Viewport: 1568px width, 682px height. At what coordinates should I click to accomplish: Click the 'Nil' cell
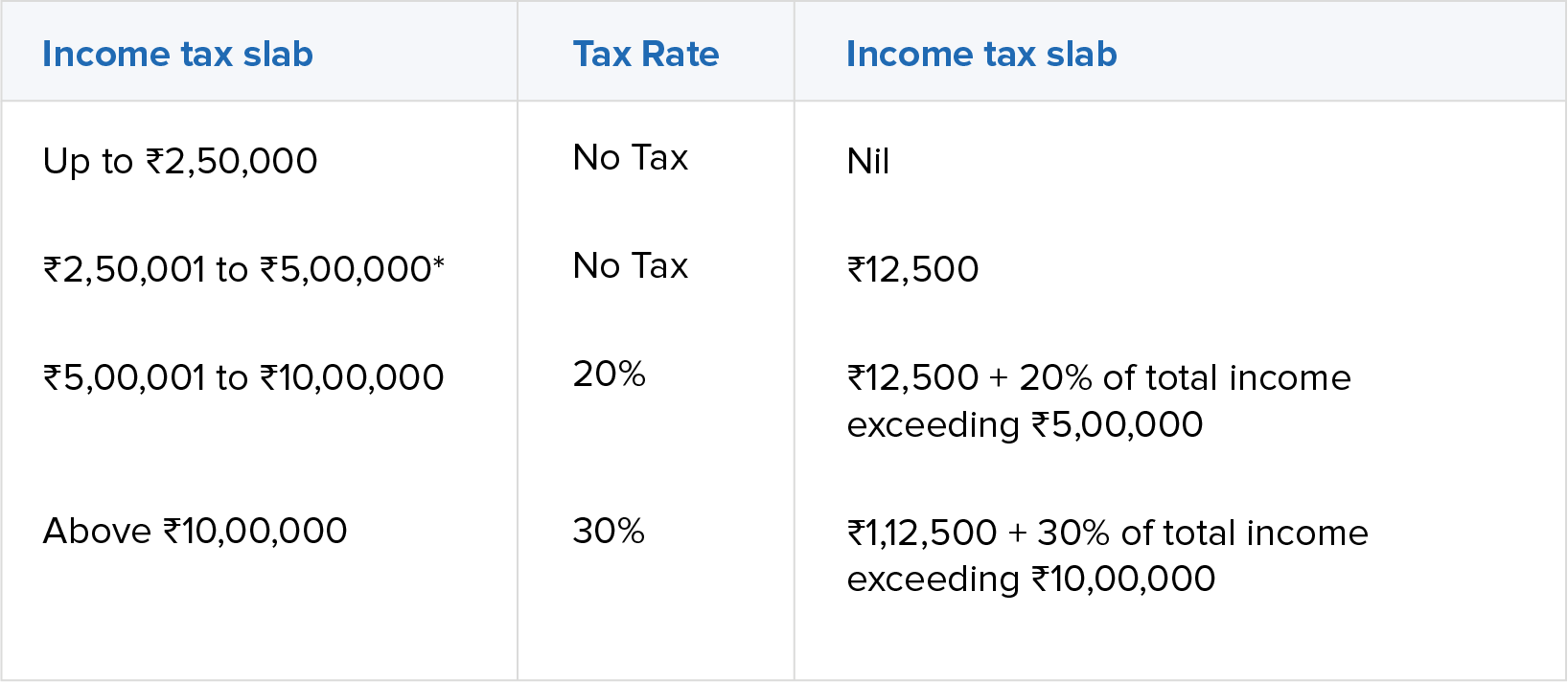point(867,161)
